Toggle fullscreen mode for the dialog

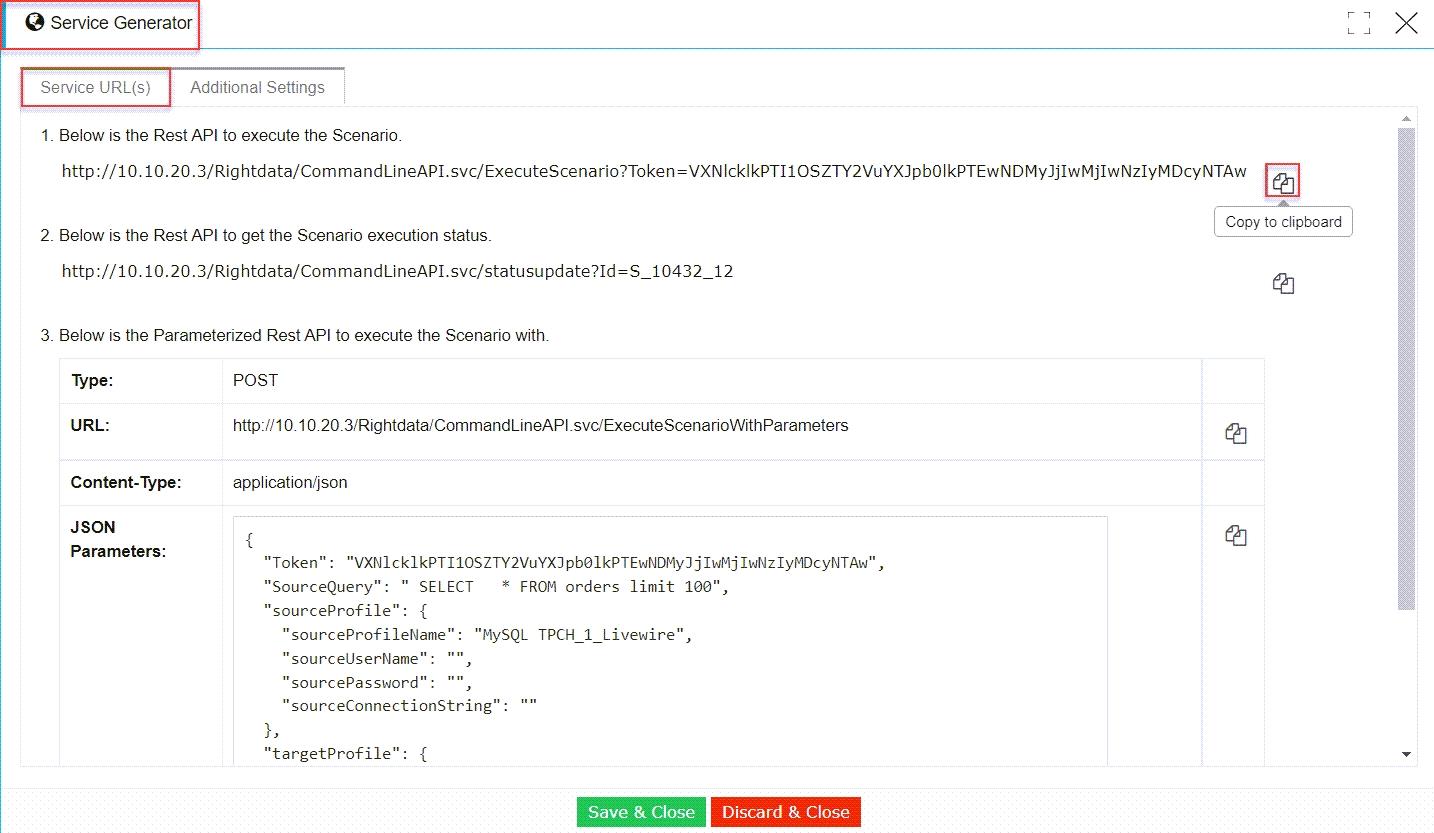(1358, 23)
